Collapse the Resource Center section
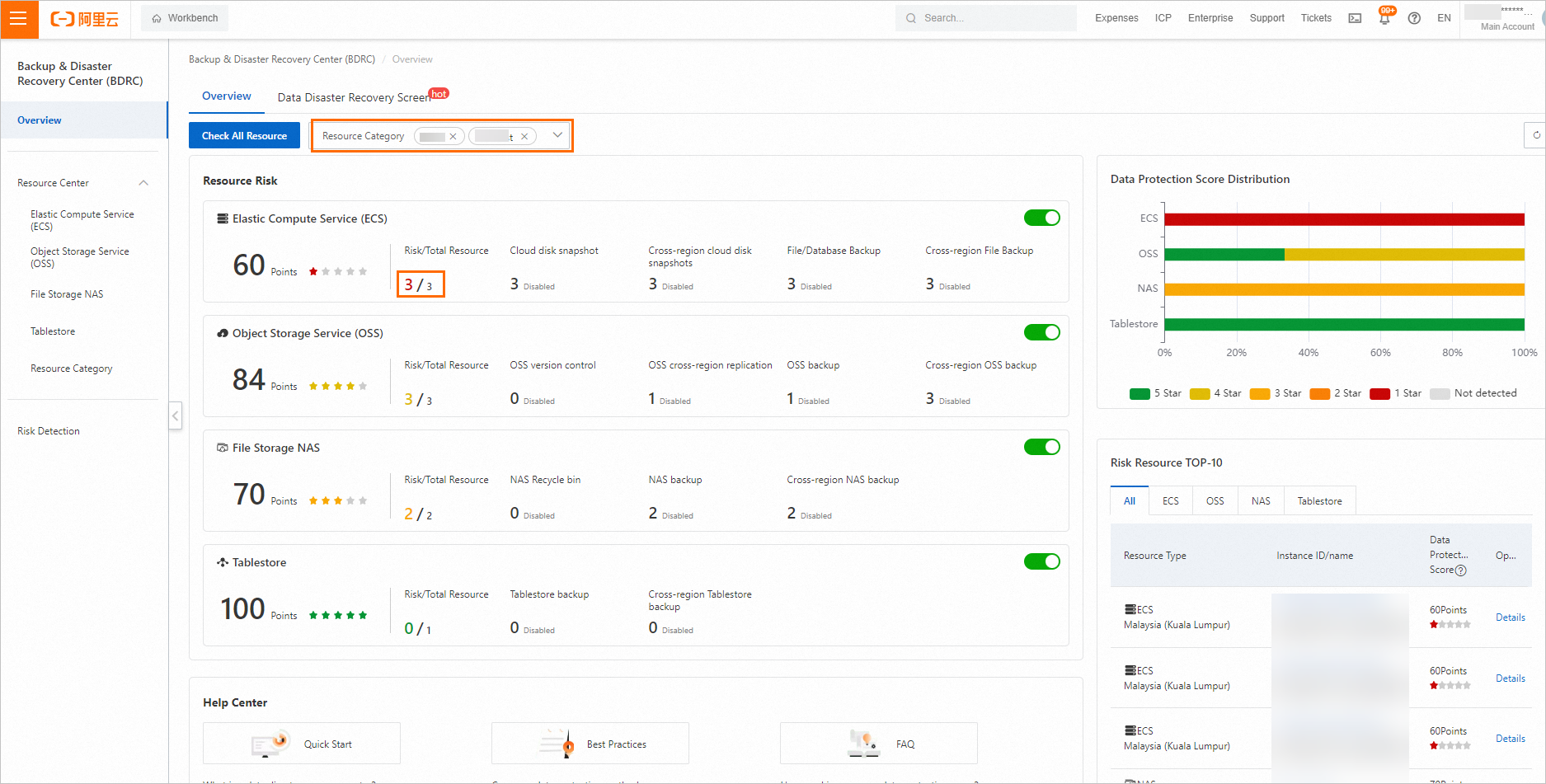This screenshot has height=784, width=1546. click(143, 183)
